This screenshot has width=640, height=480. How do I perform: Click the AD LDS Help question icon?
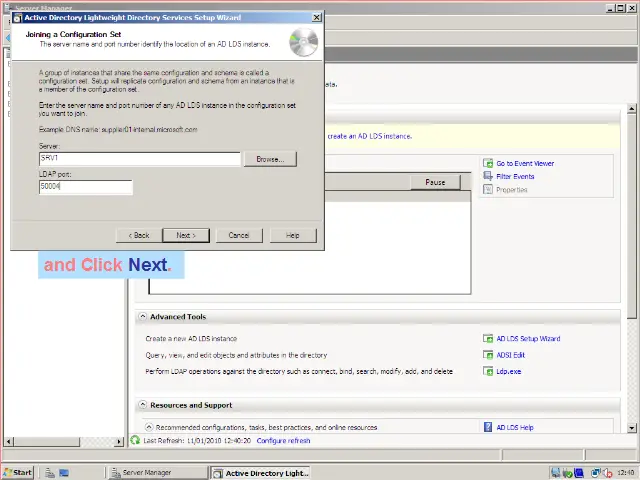[x=488, y=427]
